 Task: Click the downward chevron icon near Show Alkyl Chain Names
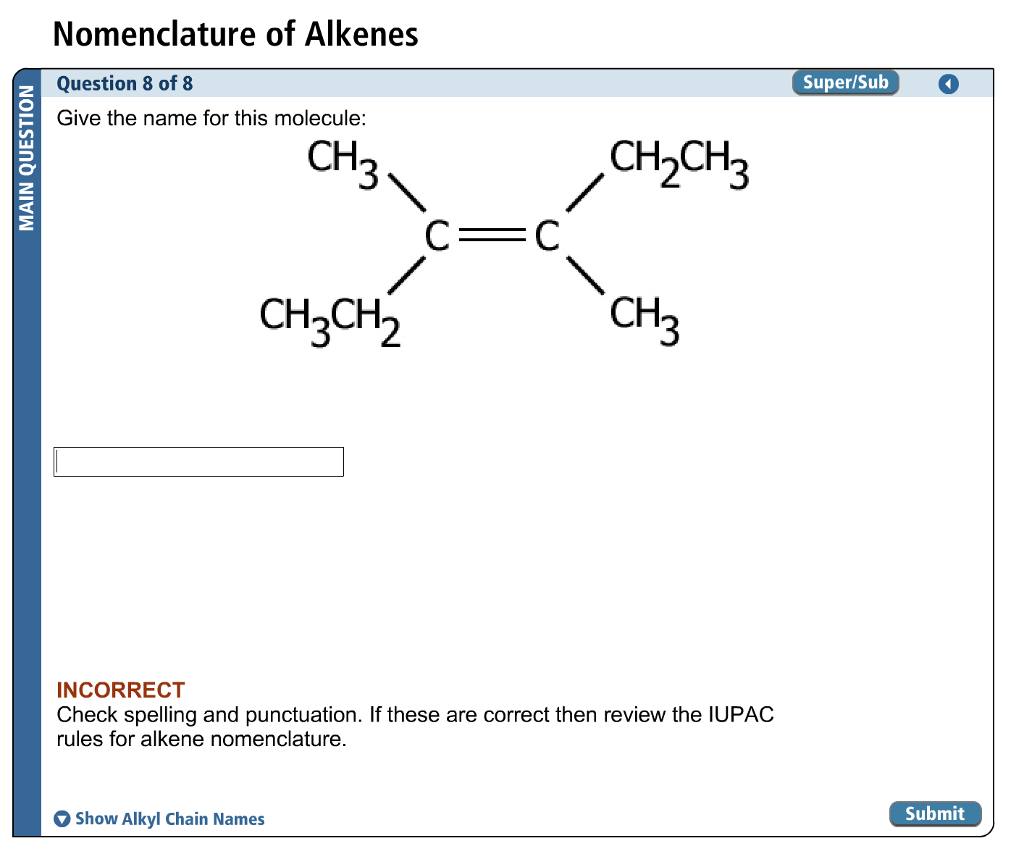(x=62, y=818)
